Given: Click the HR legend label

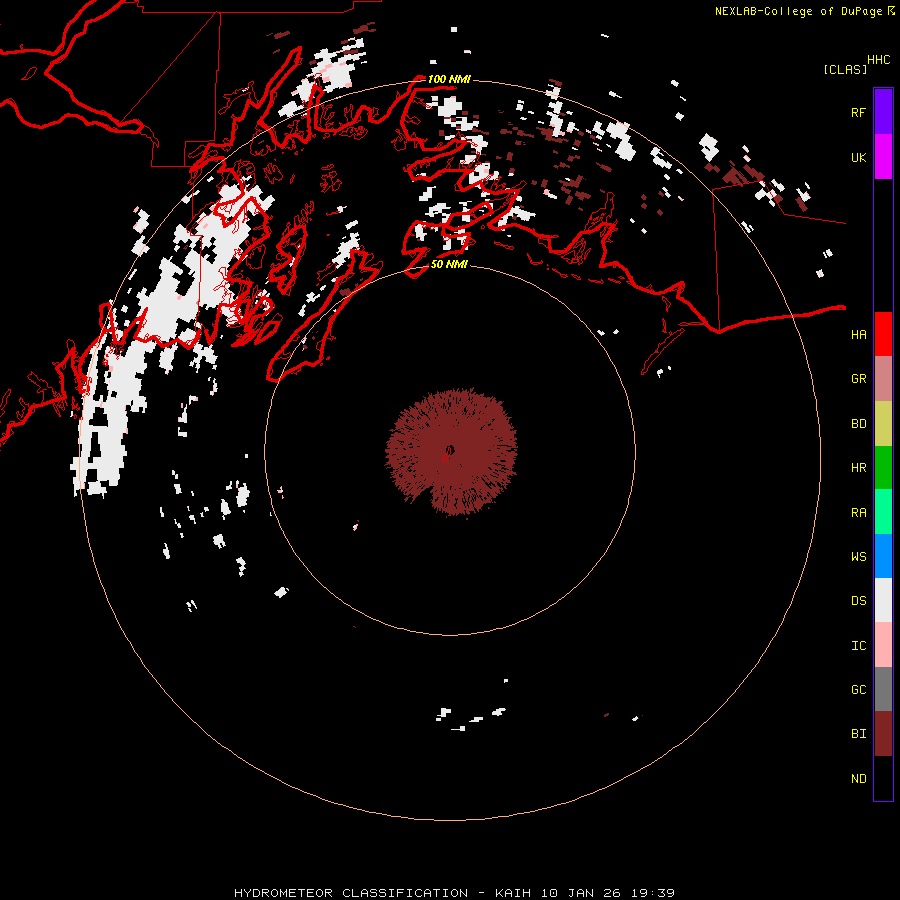Looking at the screenshot, I should pyautogui.click(x=858, y=468).
